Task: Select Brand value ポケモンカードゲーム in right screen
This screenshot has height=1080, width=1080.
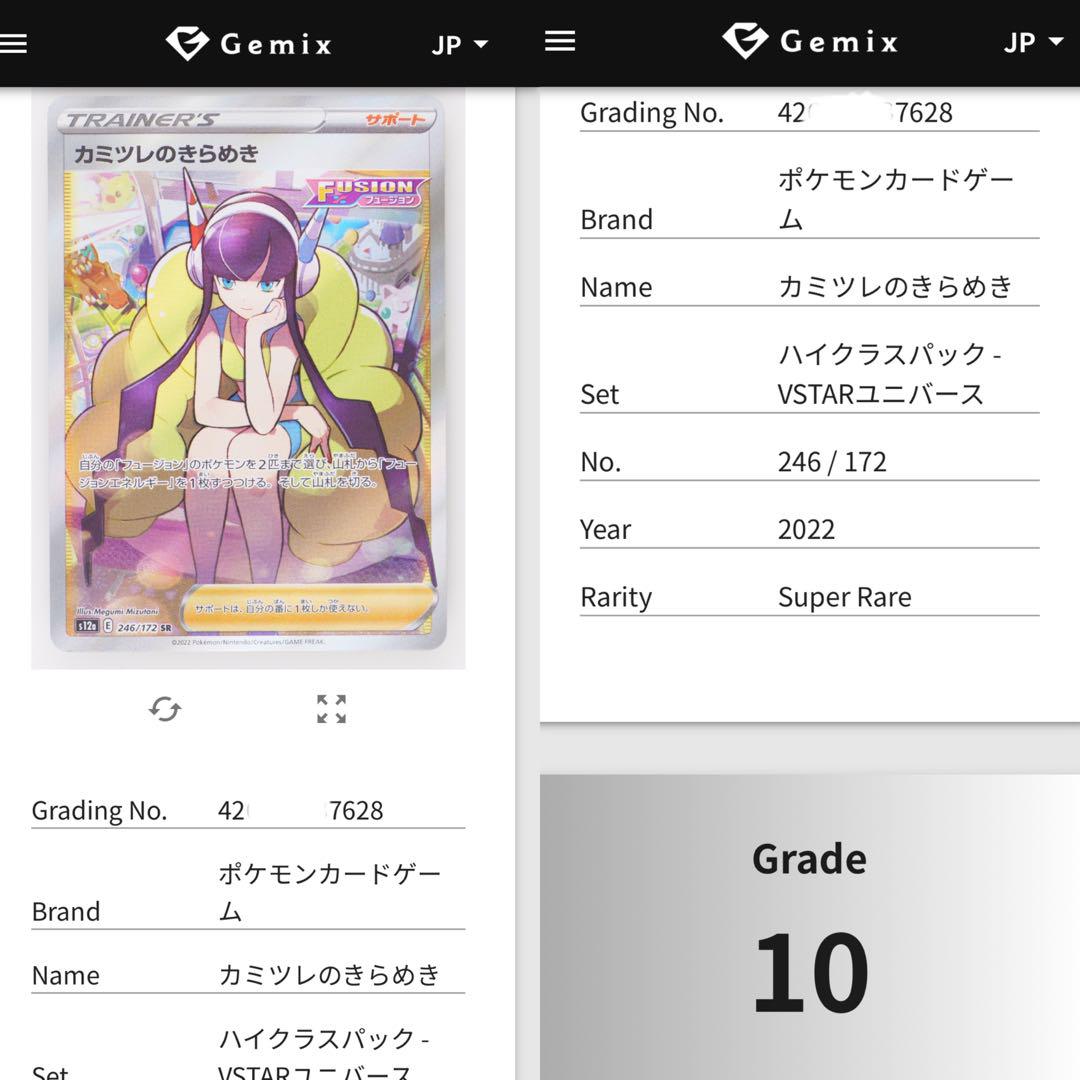Action: [895, 200]
